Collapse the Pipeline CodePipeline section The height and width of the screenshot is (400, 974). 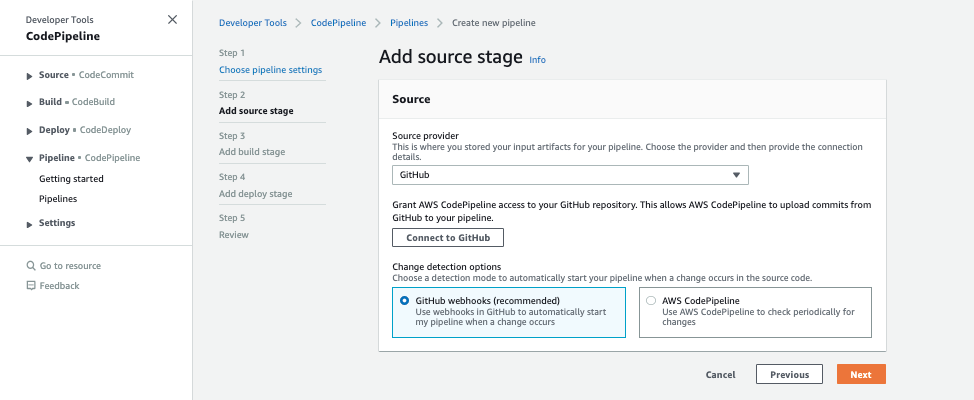pos(29,158)
